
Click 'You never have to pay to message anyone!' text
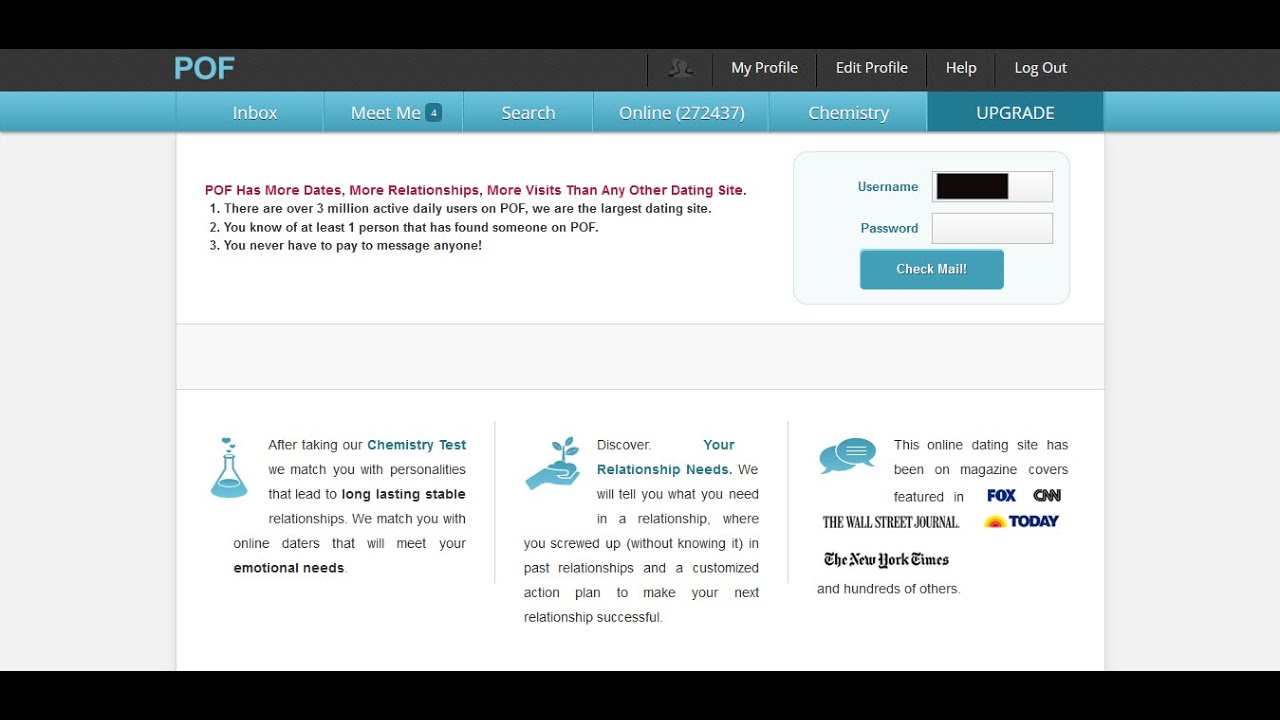[x=352, y=245]
